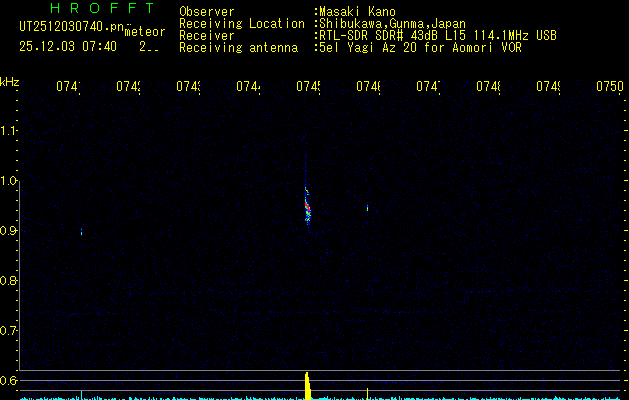Click the 0.7 kHz frequency axis label
Screen dimensions: 629x400
(x=8, y=331)
